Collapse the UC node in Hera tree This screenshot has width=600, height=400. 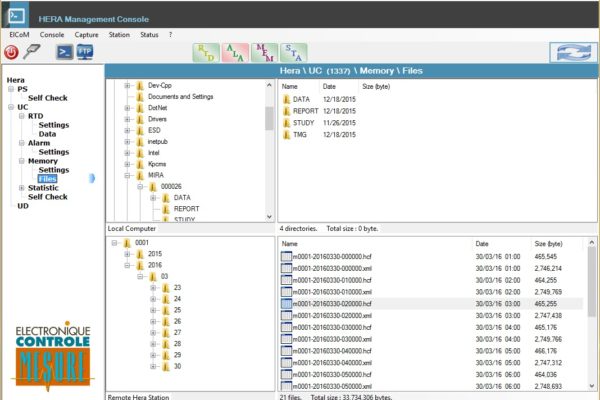pos(11,107)
